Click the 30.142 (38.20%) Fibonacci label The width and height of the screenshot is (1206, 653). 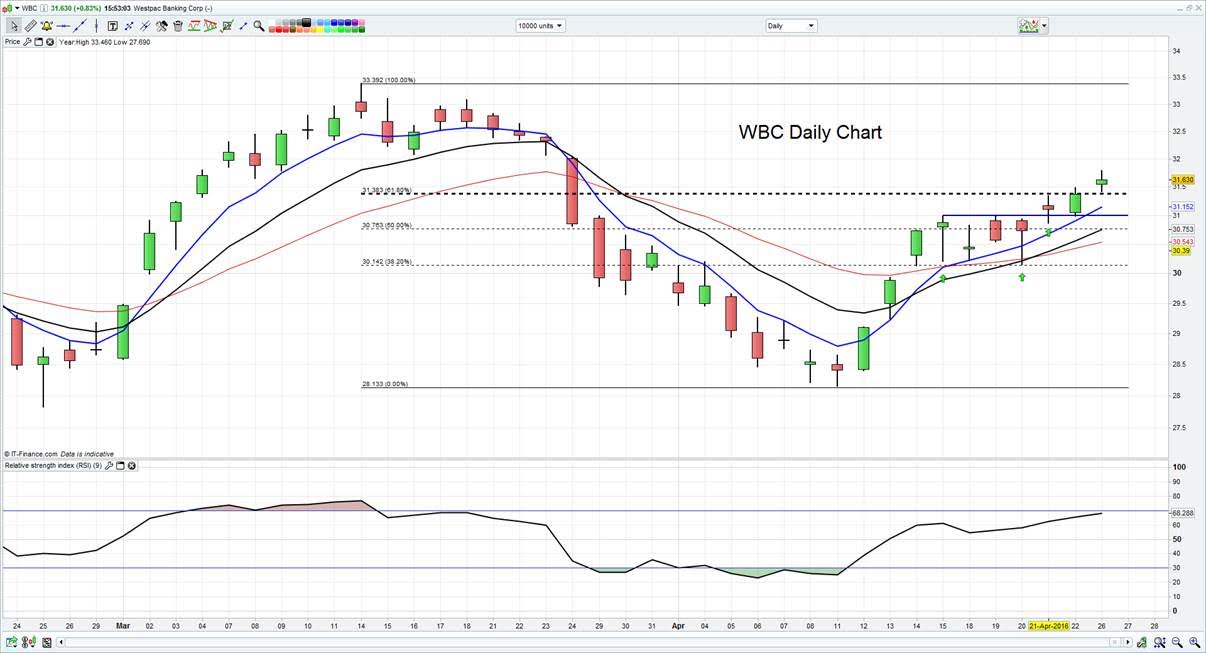click(x=386, y=262)
